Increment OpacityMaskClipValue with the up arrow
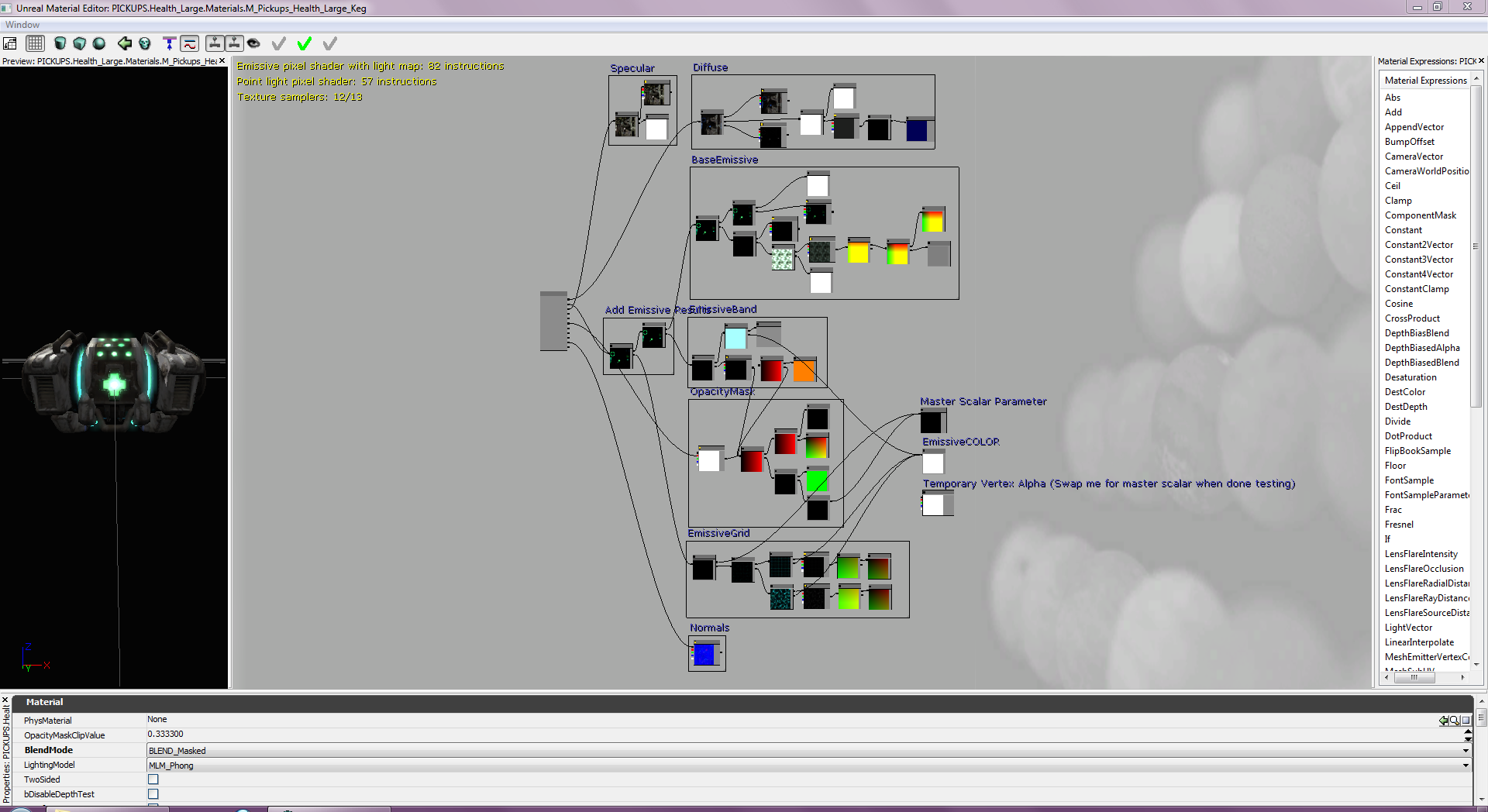The image size is (1488, 812). [1468, 731]
